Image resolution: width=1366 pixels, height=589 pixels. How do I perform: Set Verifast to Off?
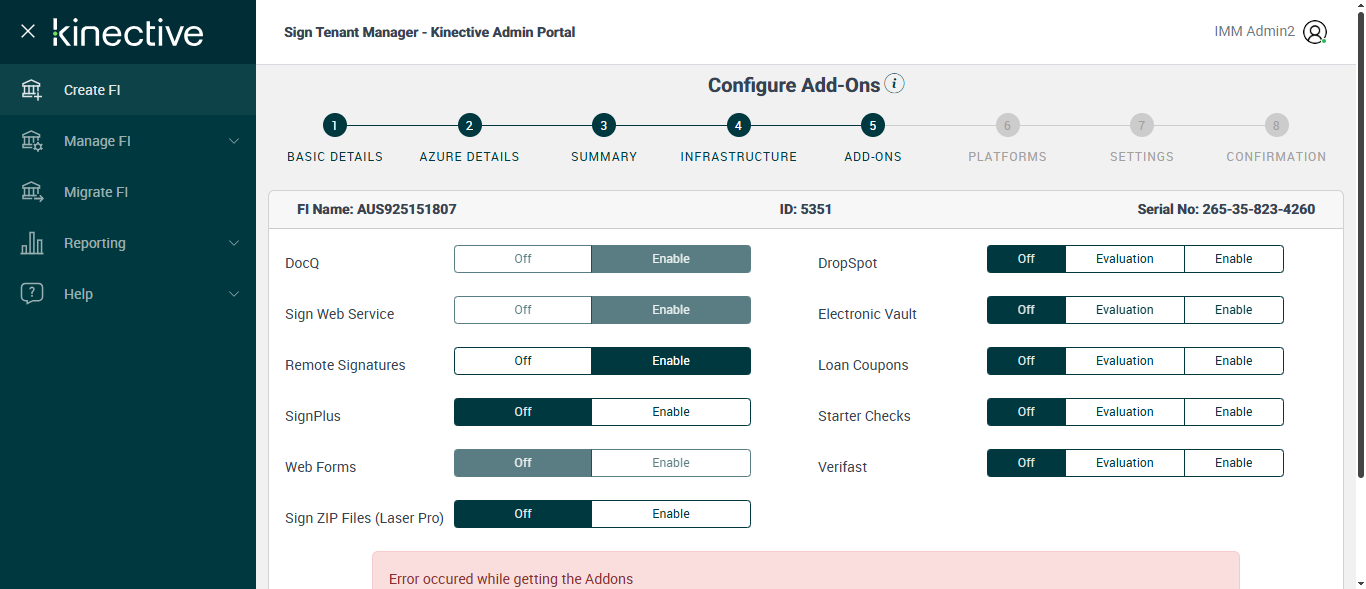tap(1026, 463)
